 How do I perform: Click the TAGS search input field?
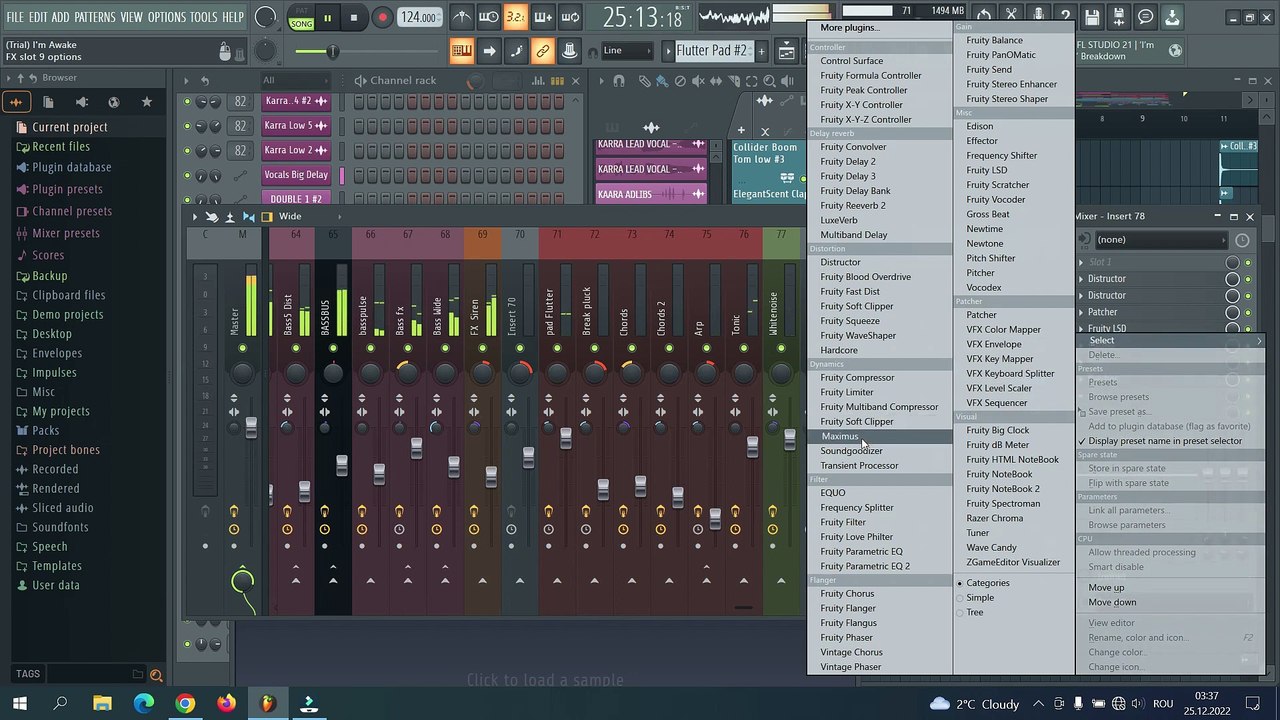(x=95, y=674)
